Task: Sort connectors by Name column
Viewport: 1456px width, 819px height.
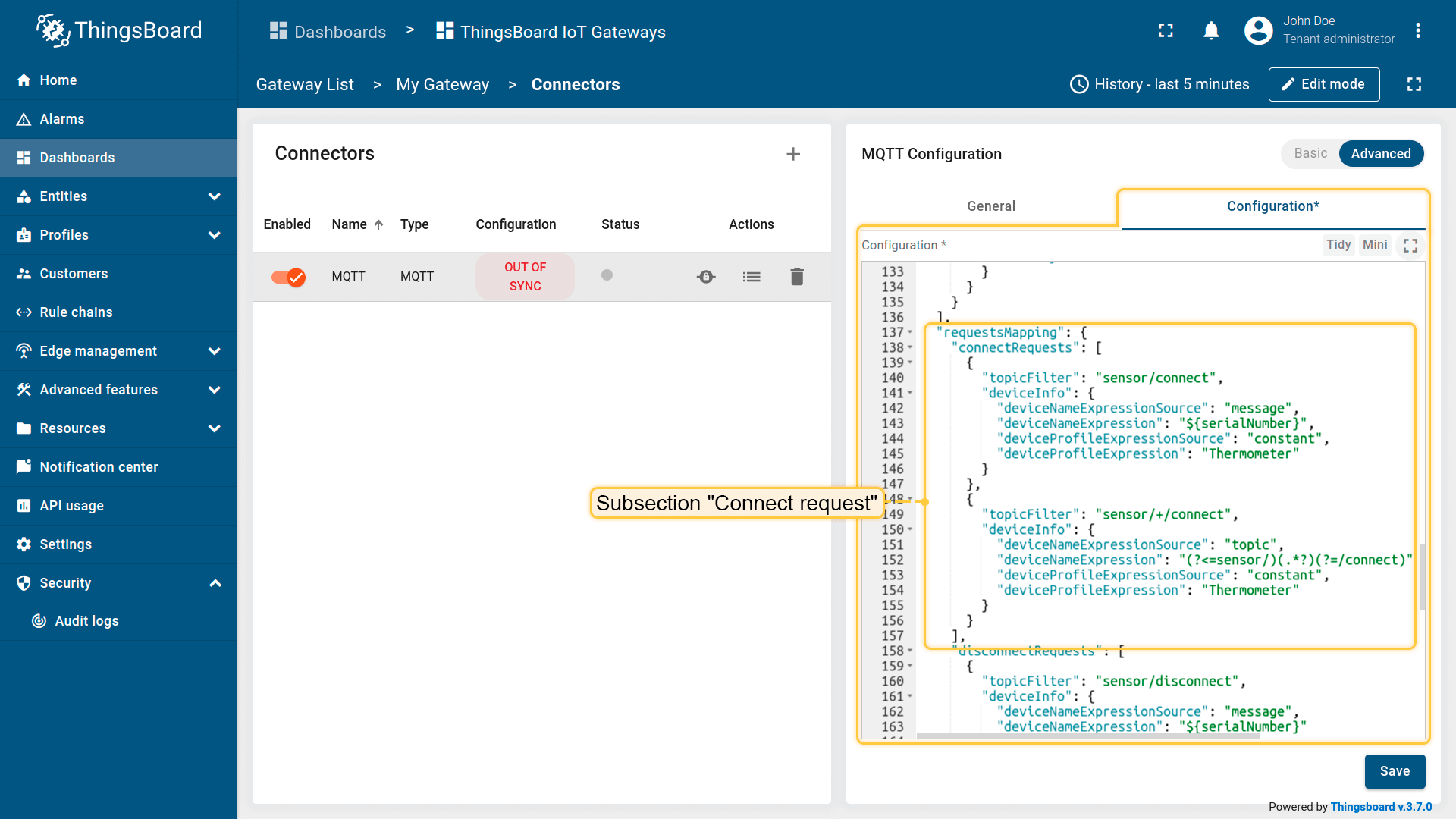Action: pyautogui.click(x=358, y=224)
